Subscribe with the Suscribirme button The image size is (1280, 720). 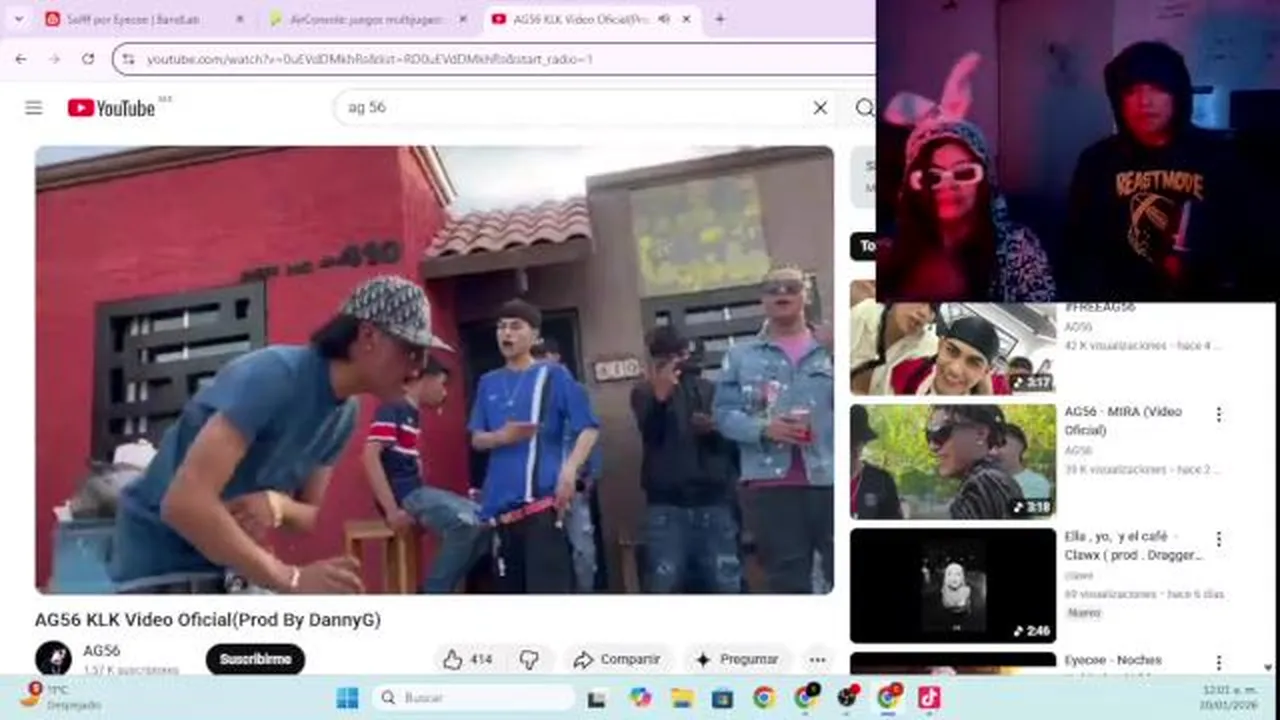point(255,659)
